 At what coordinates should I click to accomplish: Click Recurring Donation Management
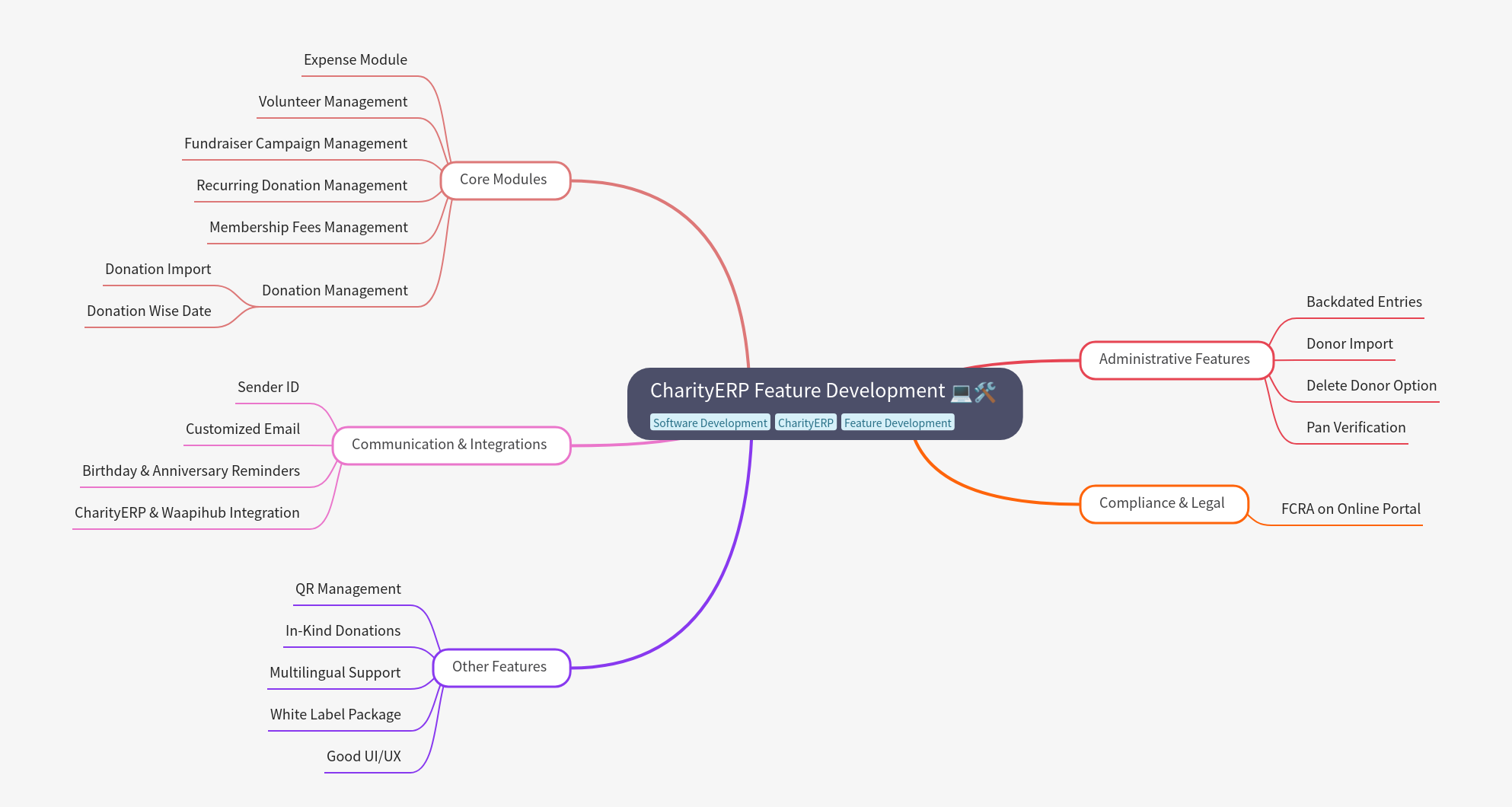click(301, 186)
